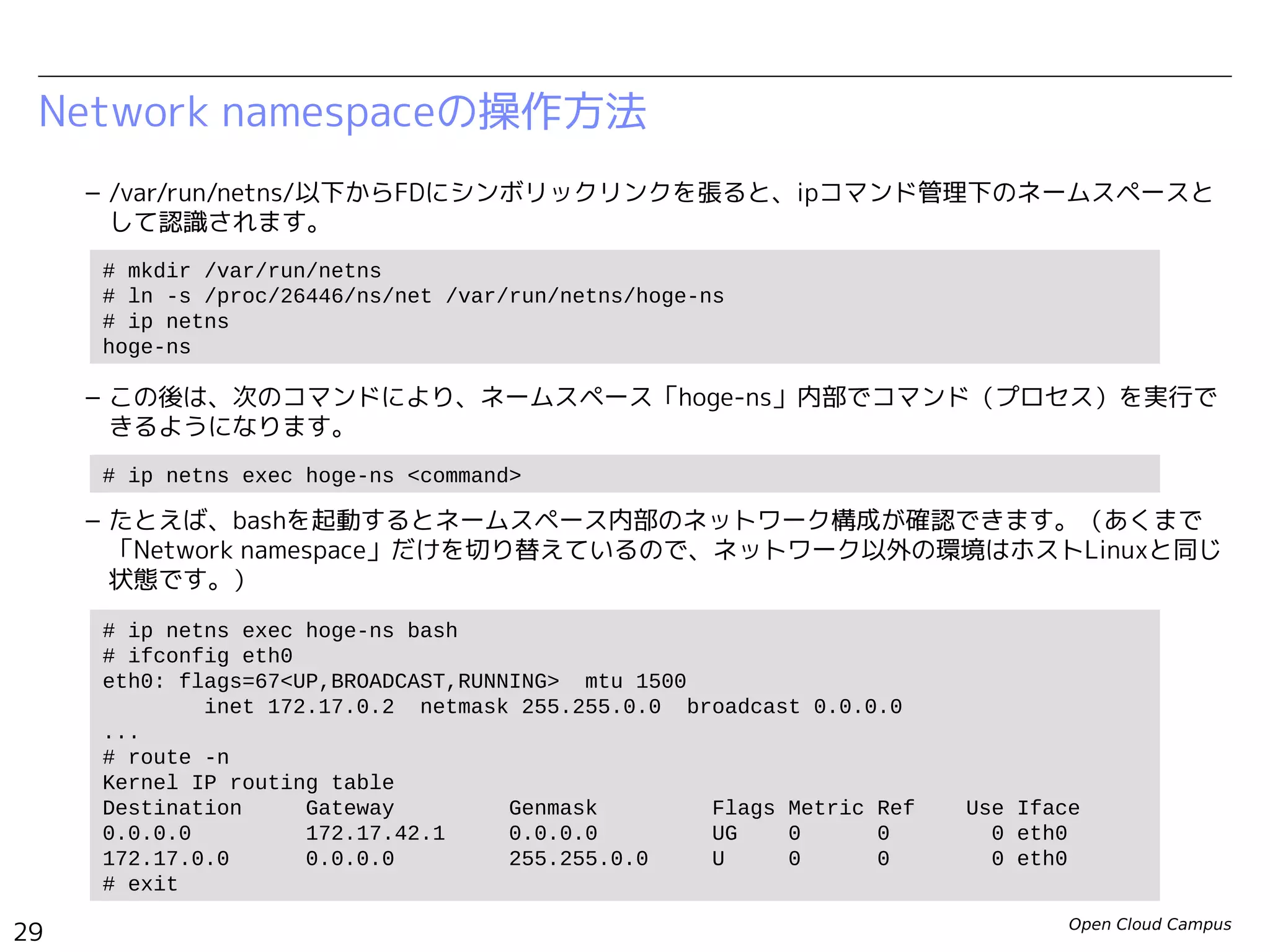Click the 'Gateway' column header
The height and width of the screenshot is (952, 1270).
[x=350, y=808]
